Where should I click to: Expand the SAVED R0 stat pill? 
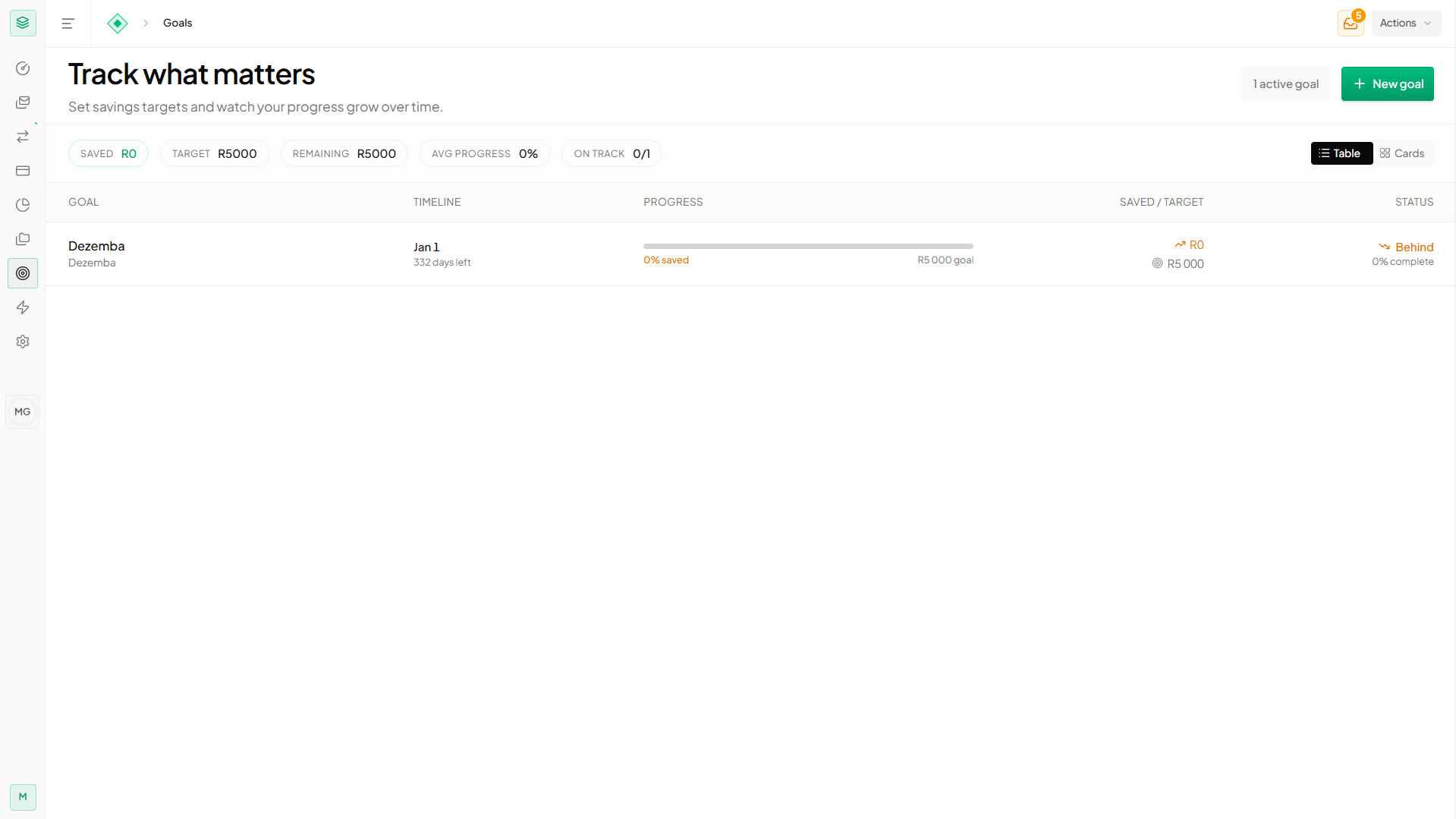click(x=108, y=153)
